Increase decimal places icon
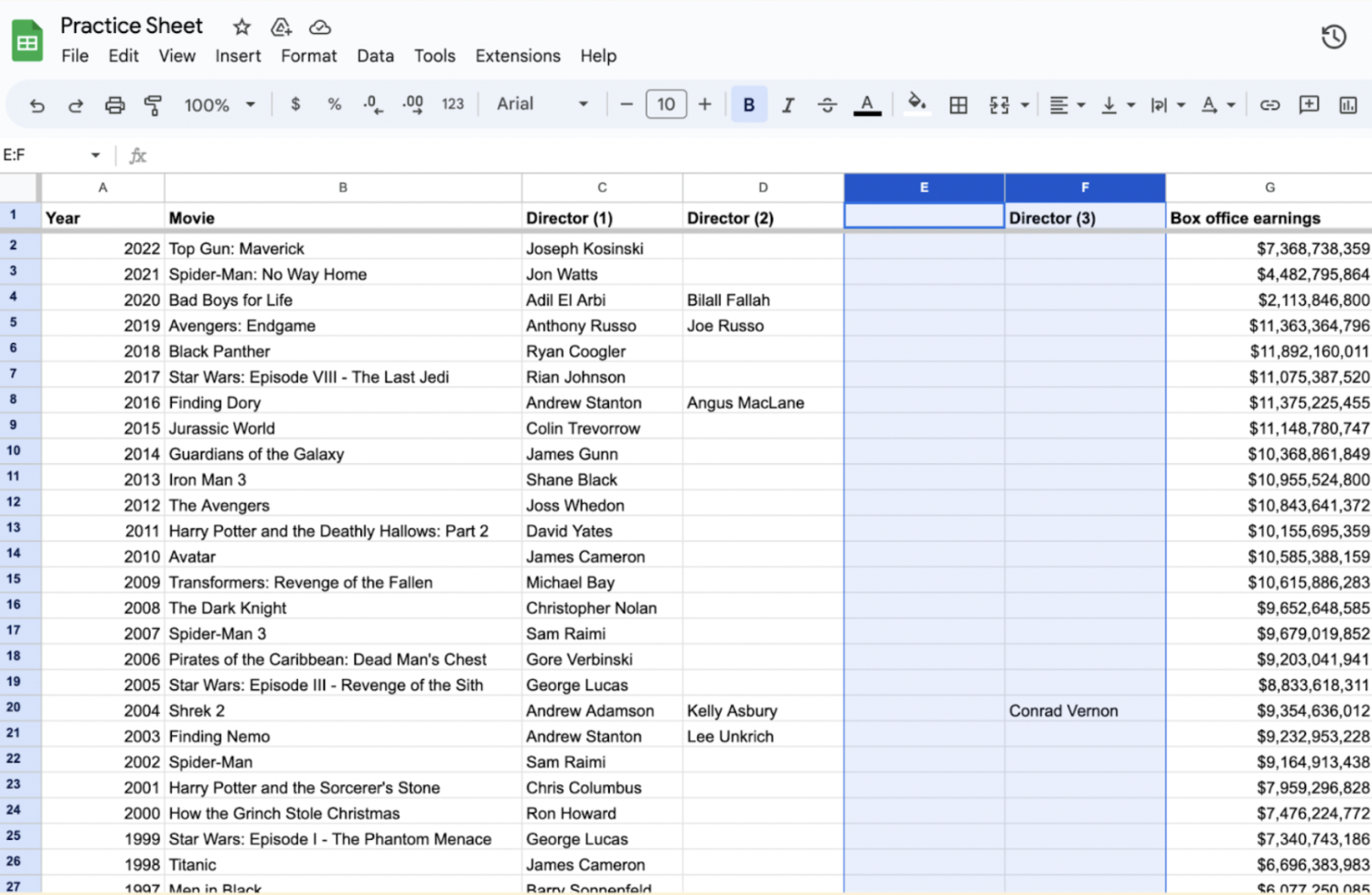This screenshot has height=895, width=1372. (413, 104)
